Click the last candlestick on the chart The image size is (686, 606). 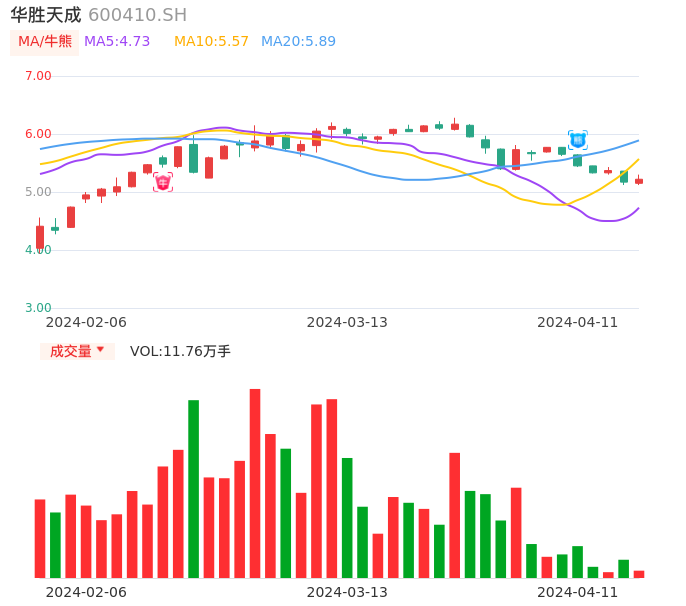pyautogui.click(x=639, y=180)
